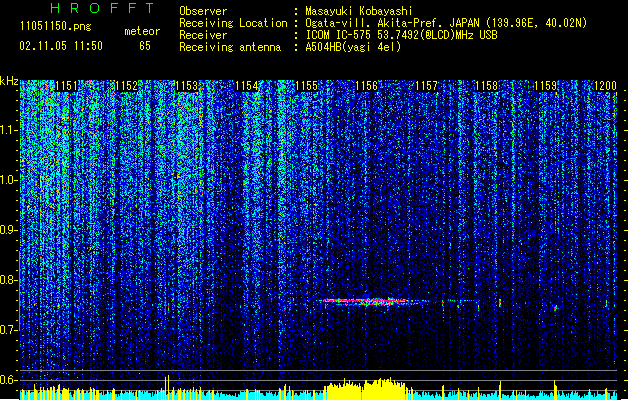Select the filename 11051150.png
The width and height of the screenshot is (629, 400).
[56, 26]
